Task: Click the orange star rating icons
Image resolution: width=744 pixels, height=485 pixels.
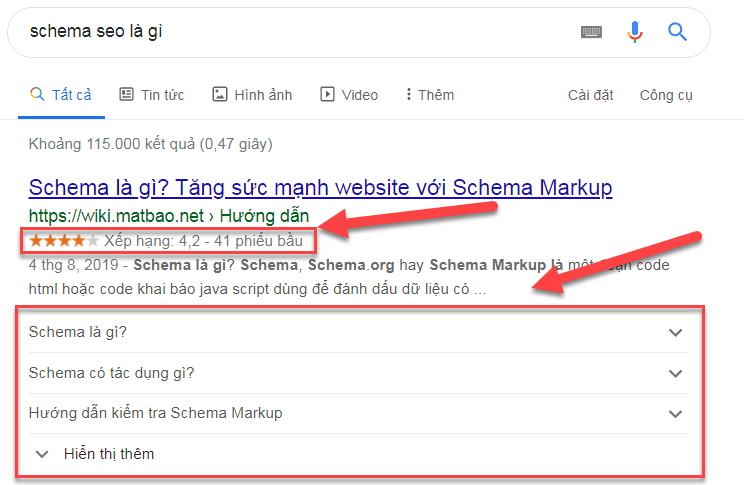Action: pyautogui.click(x=64, y=241)
